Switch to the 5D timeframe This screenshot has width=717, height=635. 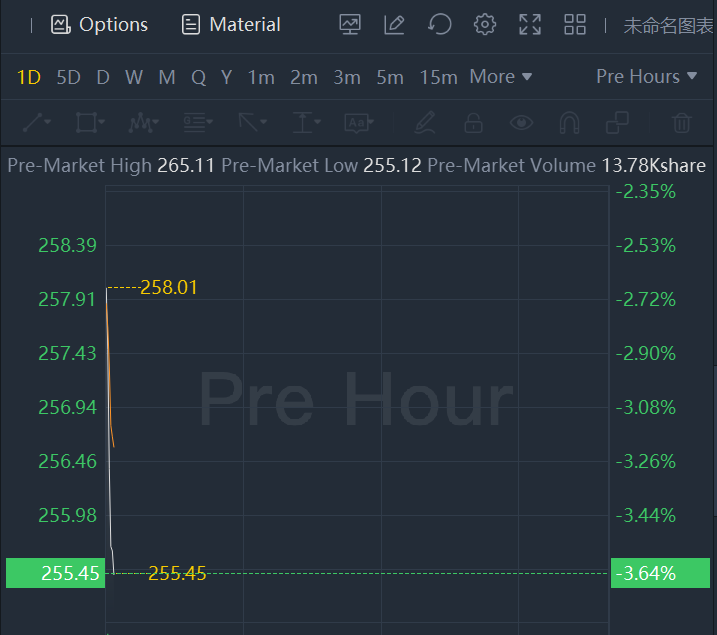(x=68, y=77)
